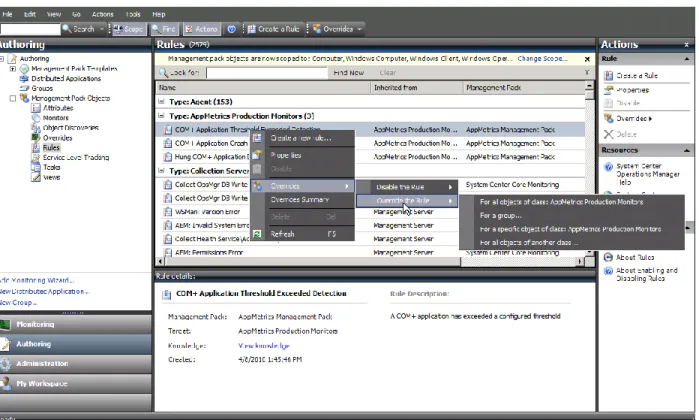Click the Search toolbar button
Image resolution: width=699 pixels, height=420 pixels.
[78, 29]
